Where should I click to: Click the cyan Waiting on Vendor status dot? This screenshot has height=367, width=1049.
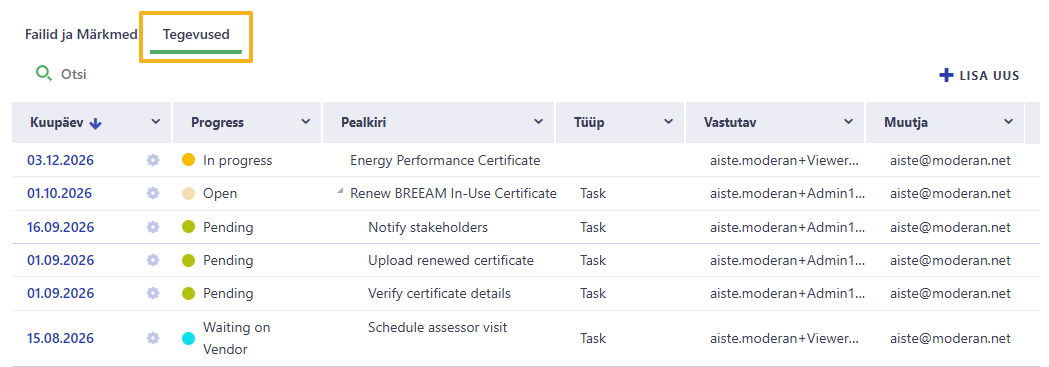click(x=189, y=338)
